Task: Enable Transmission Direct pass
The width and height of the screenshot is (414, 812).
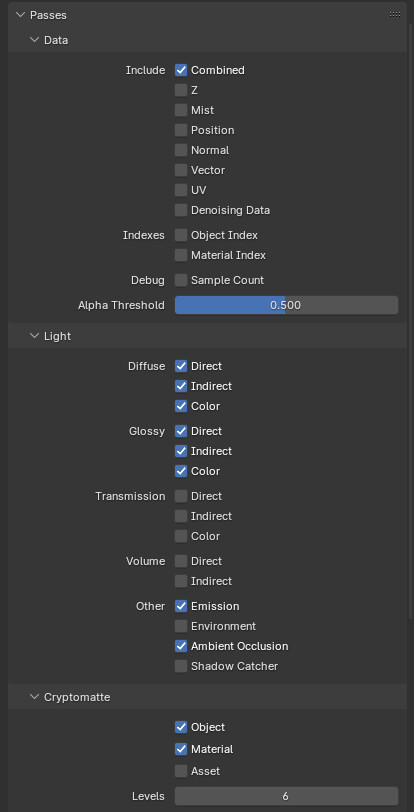Action: (181, 496)
